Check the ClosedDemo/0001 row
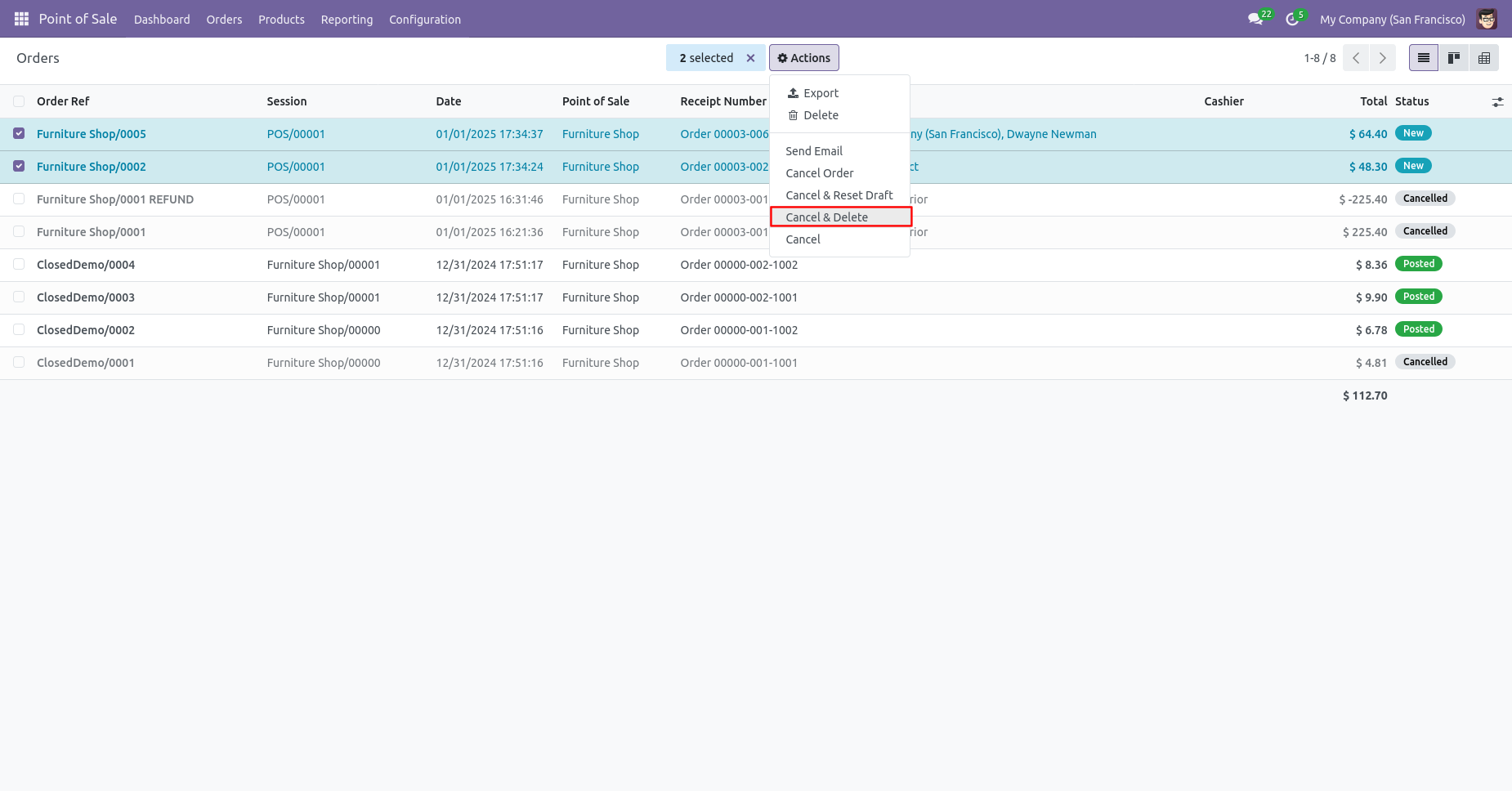The width and height of the screenshot is (1512, 791). pyautogui.click(x=19, y=362)
